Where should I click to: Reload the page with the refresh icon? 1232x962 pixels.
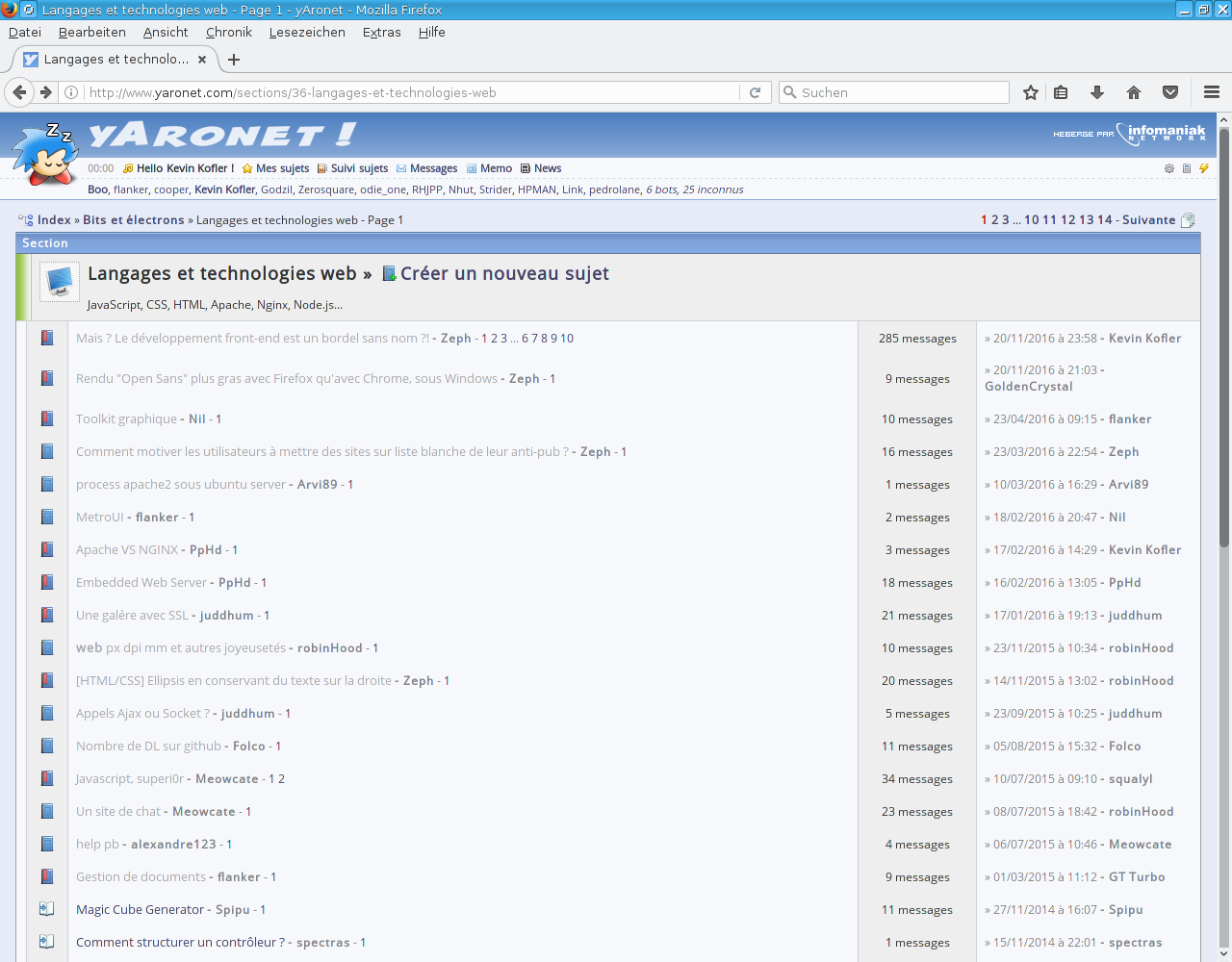(756, 92)
